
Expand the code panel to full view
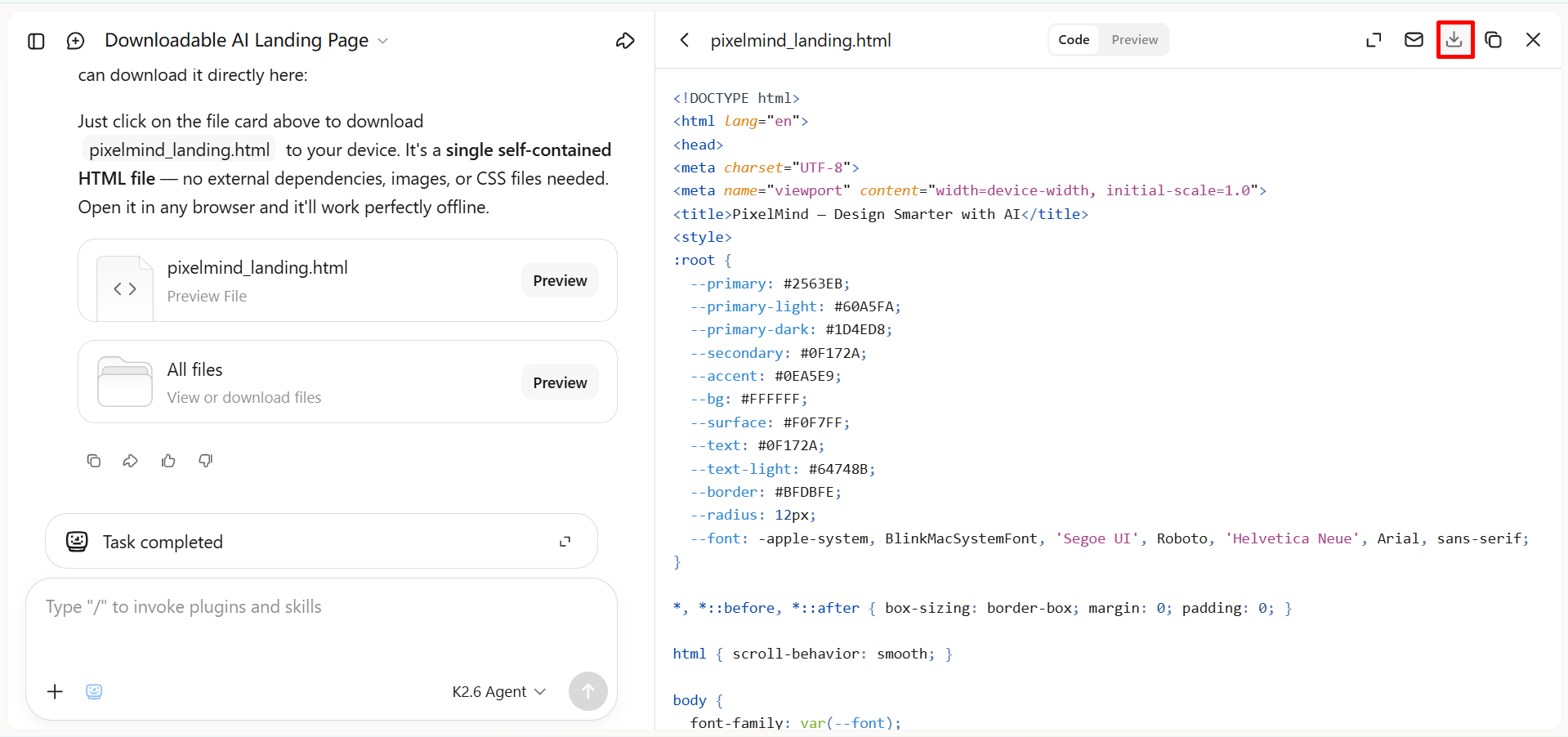[x=1374, y=40]
